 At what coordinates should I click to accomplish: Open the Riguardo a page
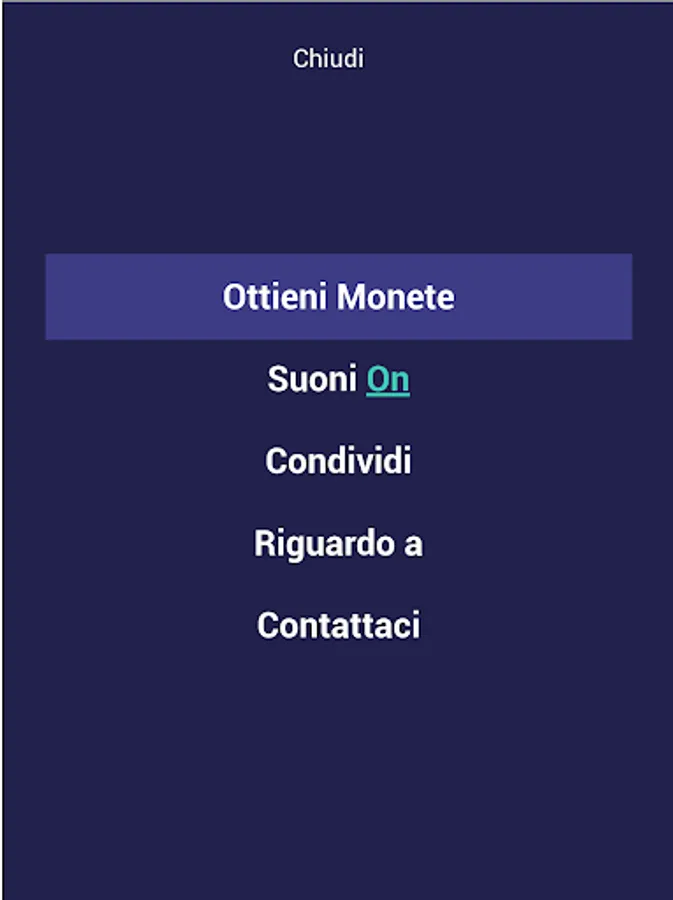pyautogui.click(x=338, y=544)
